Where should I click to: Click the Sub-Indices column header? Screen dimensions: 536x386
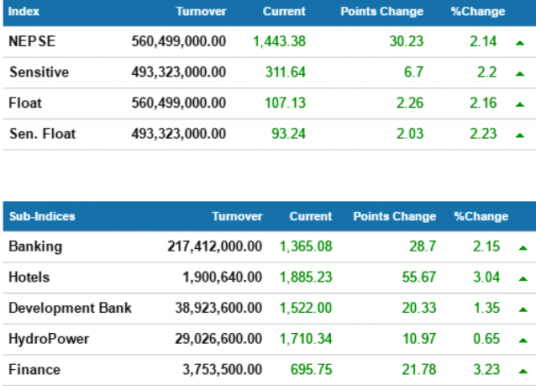pos(42,216)
